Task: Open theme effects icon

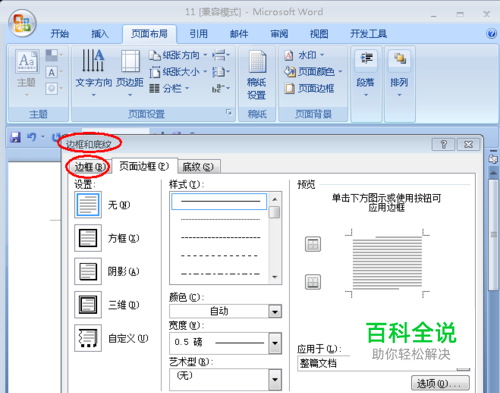Action: (x=53, y=89)
